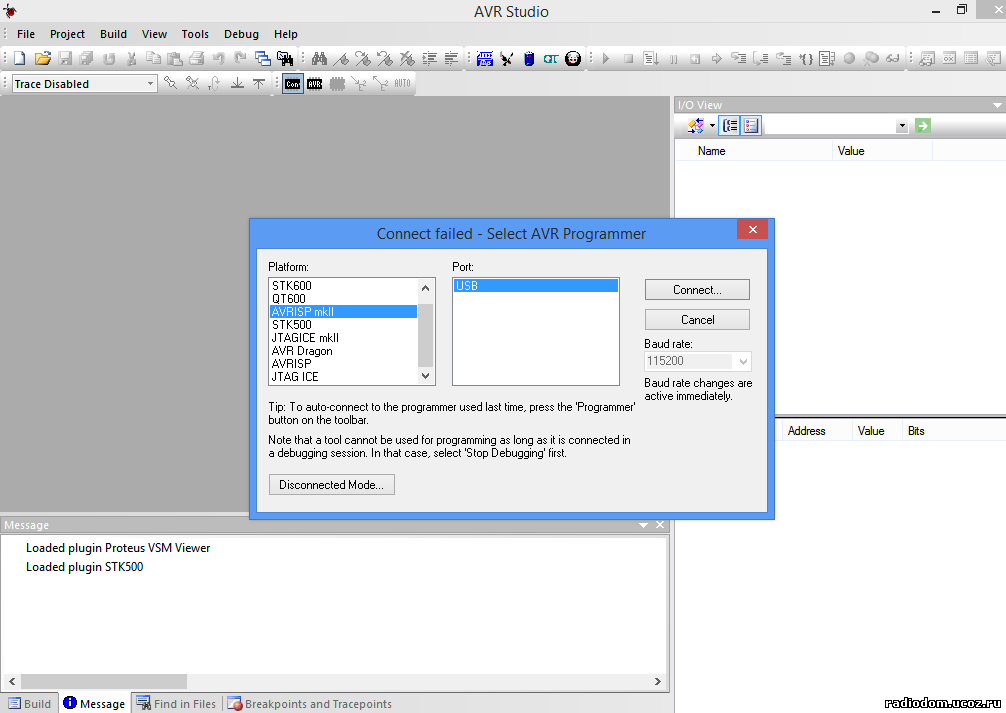
Task: Click the teal QT toolbar icon
Action: click(550, 58)
